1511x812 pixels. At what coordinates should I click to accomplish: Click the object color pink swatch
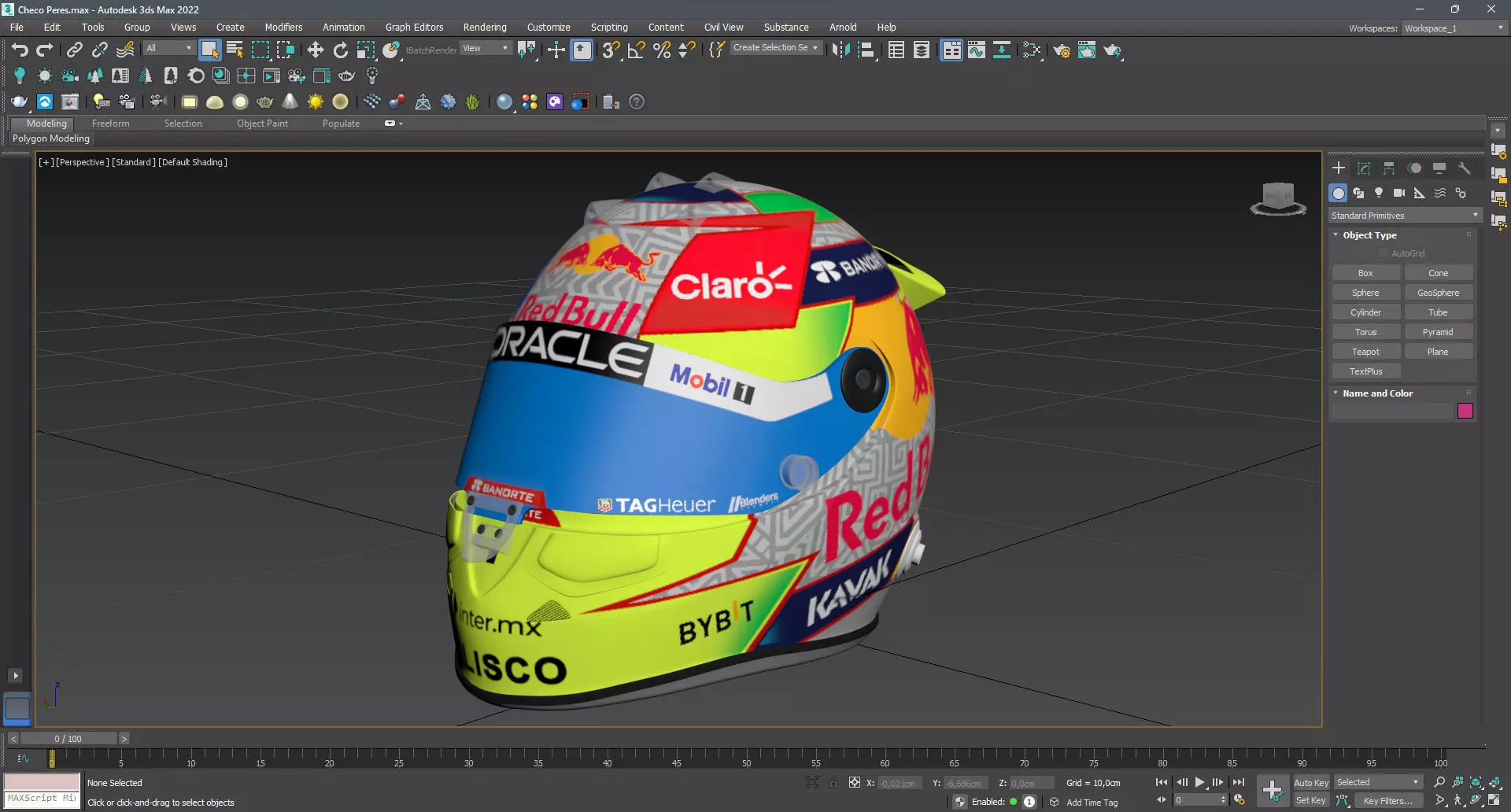click(1465, 411)
